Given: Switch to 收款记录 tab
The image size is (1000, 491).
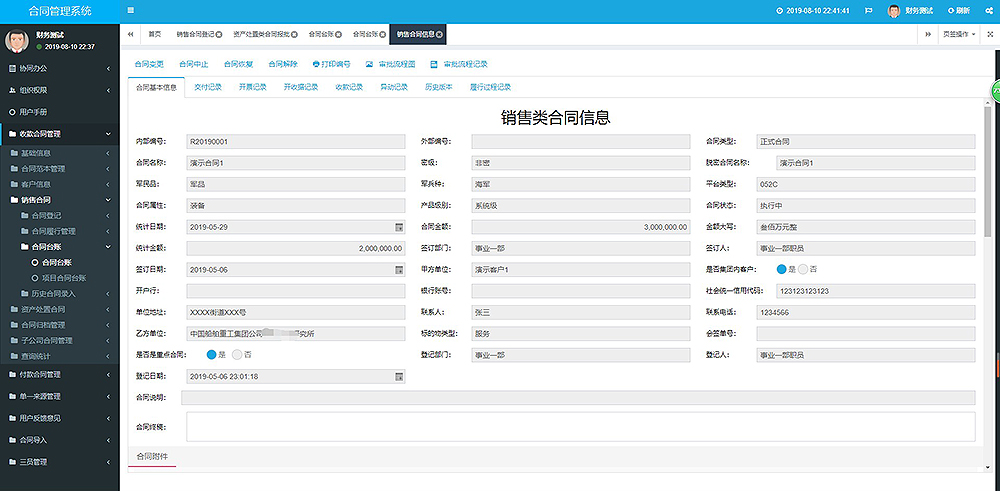Looking at the screenshot, I should coord(349,87).
